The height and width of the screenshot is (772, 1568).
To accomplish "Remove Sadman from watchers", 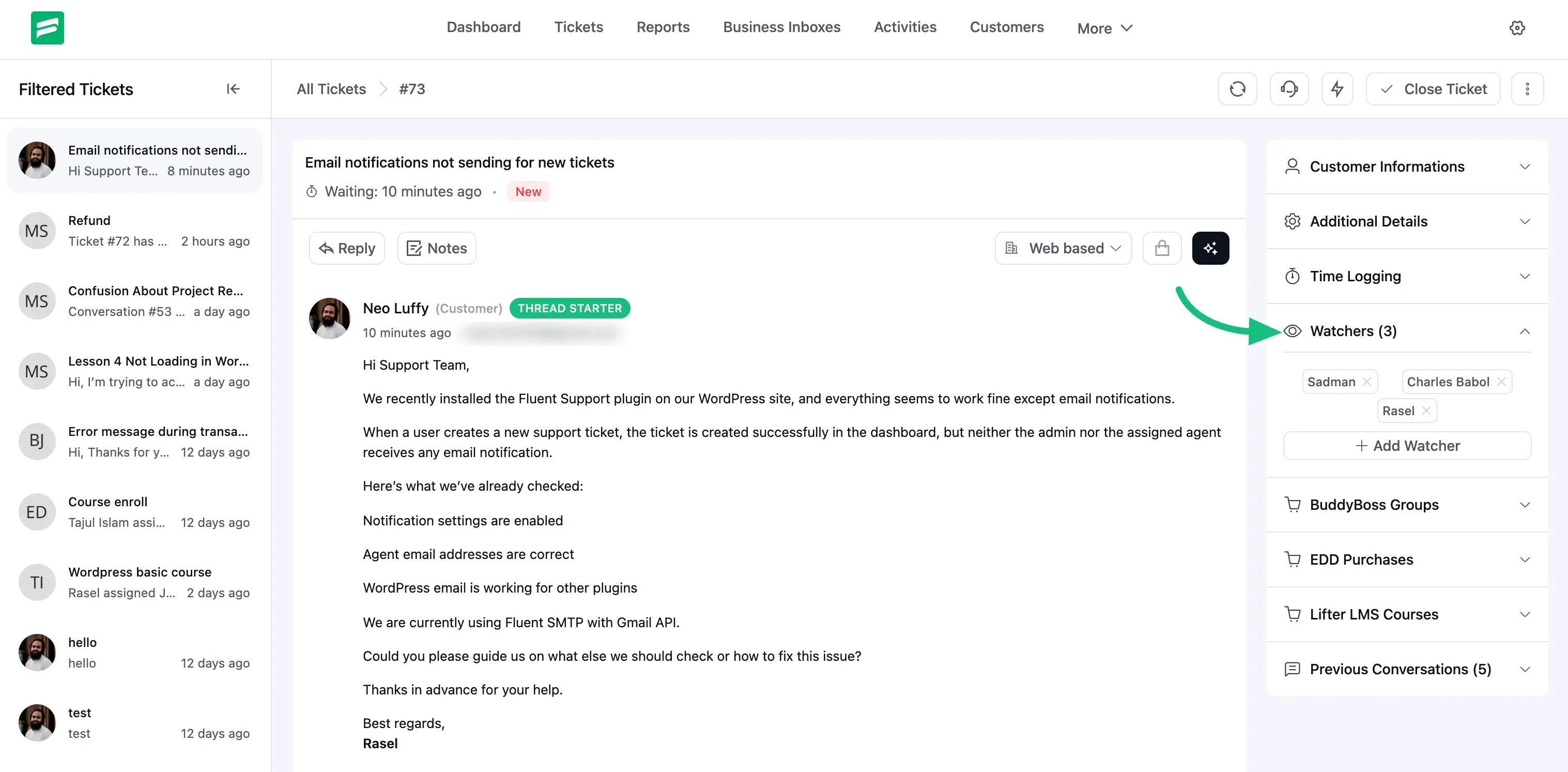I will tap(1366, 382).
